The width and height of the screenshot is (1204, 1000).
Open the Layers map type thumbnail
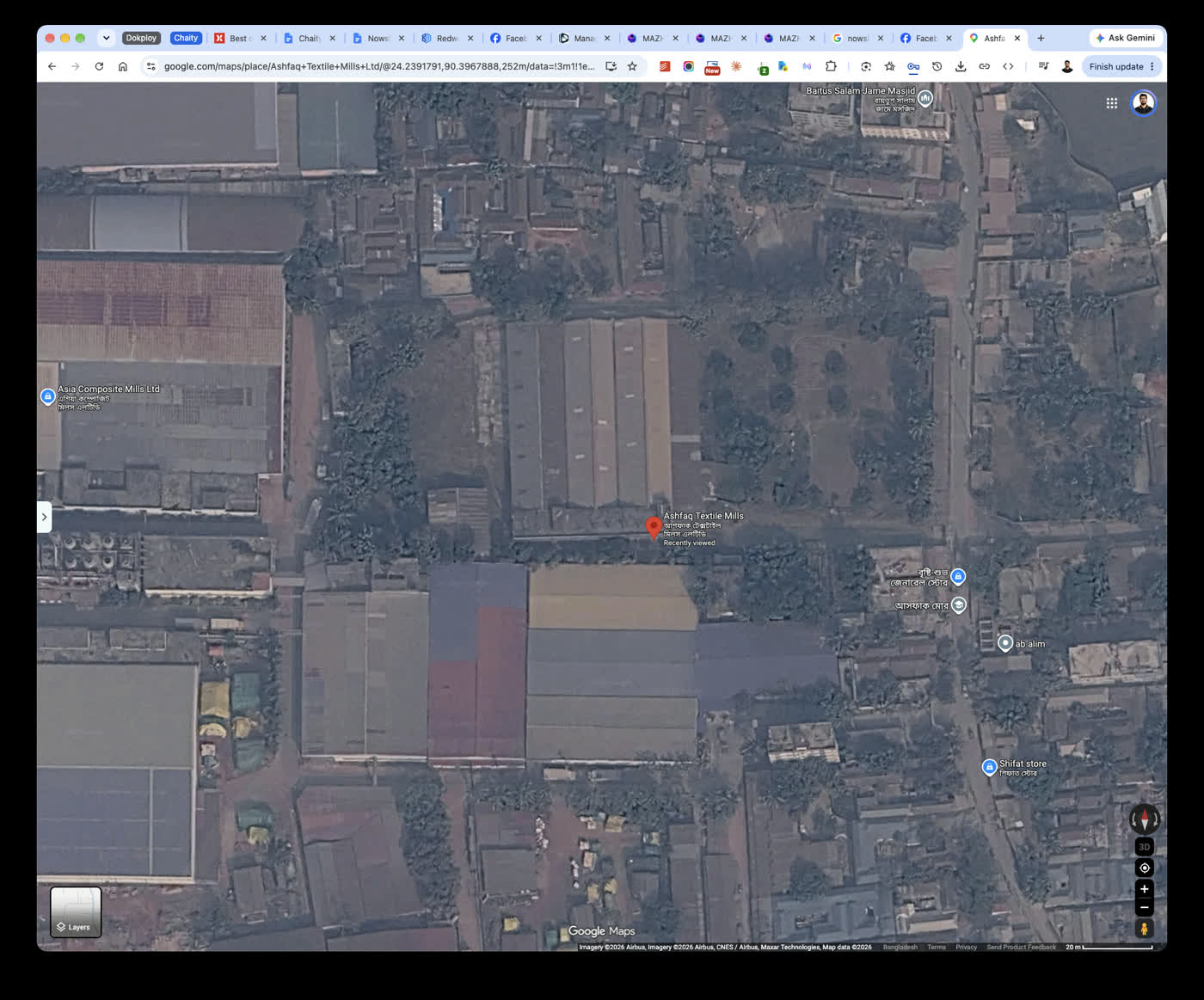[x=76, y=911]
